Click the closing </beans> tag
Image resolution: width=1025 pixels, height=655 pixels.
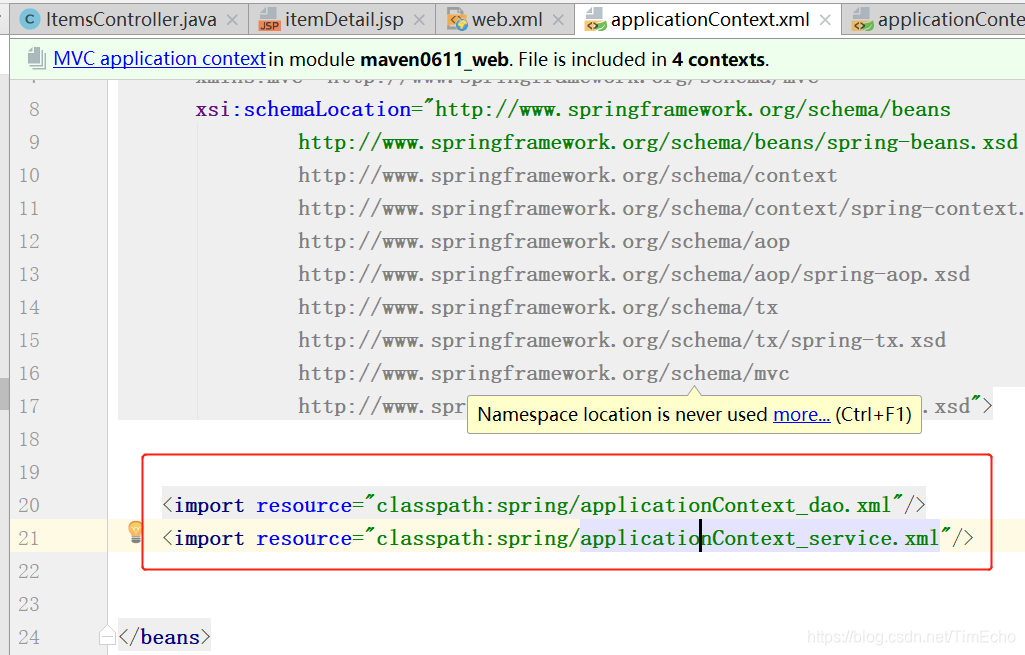tap(165, 637)
